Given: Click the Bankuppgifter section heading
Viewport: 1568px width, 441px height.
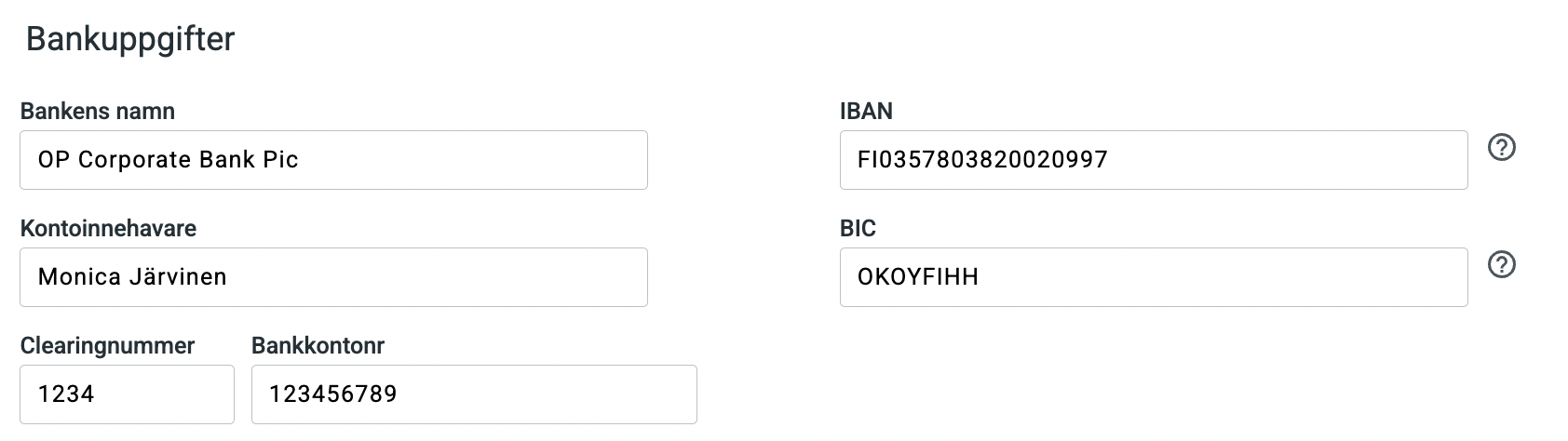Looking at the screenshot, I should click(130, 40).
